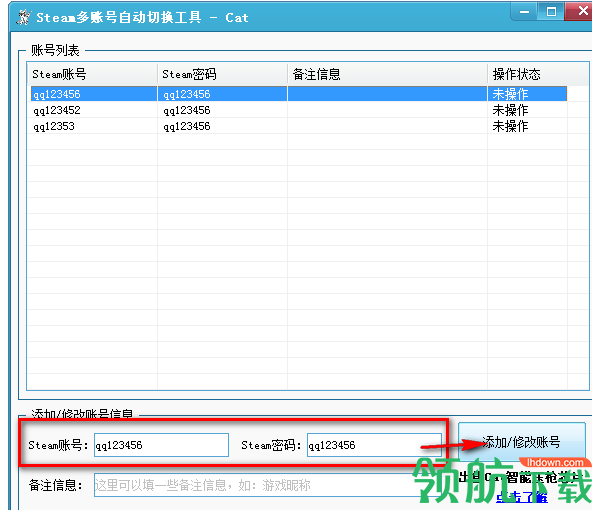Click the cat app icon in title bar
Viewport: 592px width, 510px height.
(x=23, y=17)
